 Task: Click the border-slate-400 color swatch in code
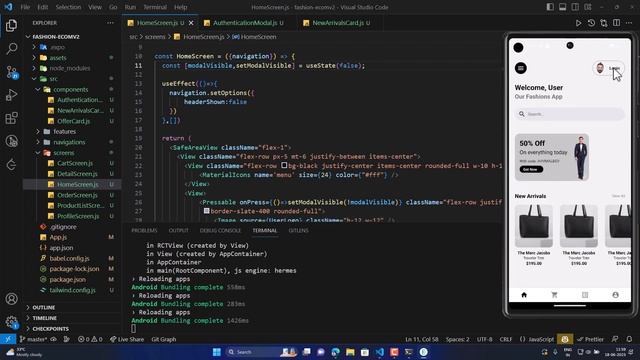207,211
